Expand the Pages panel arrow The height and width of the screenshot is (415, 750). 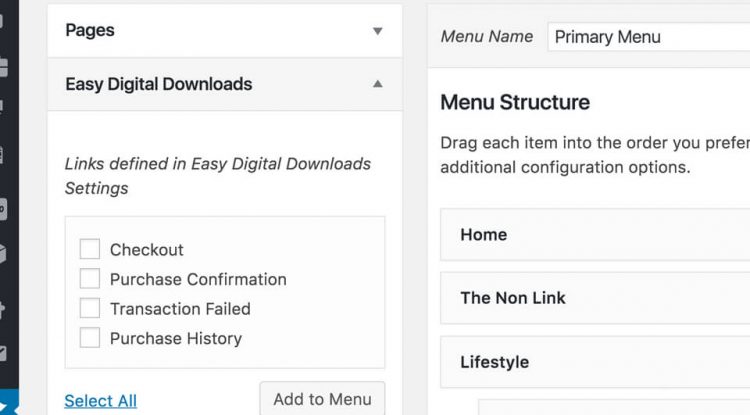(377, 31)
